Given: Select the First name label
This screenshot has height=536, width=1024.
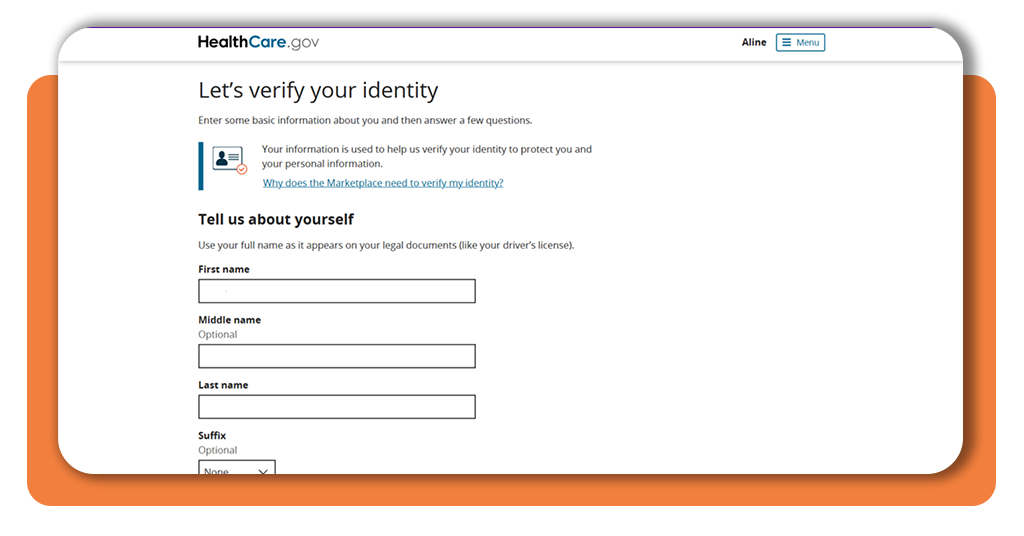Looking at the screenshot, I should pyautogui.click(x=224, y=269).
